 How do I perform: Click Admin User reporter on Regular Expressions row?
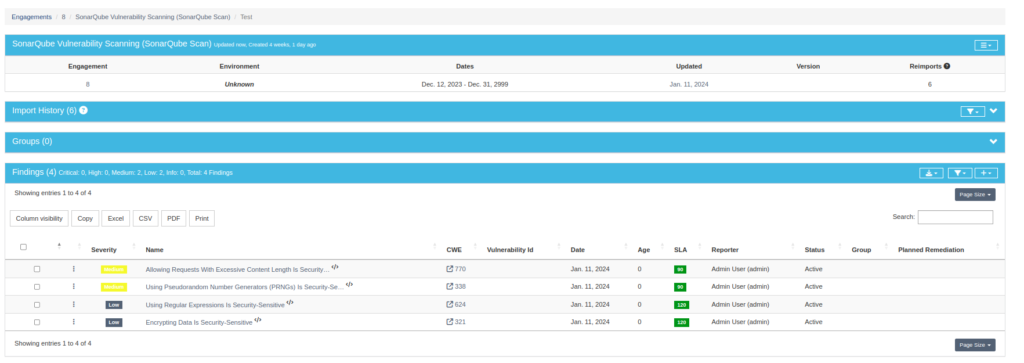click(740, 304)
